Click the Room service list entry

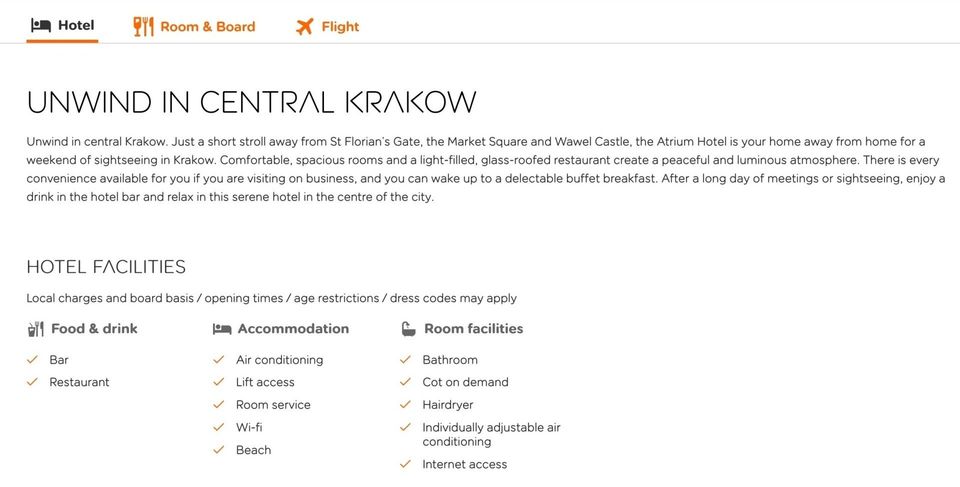[273, 405]
